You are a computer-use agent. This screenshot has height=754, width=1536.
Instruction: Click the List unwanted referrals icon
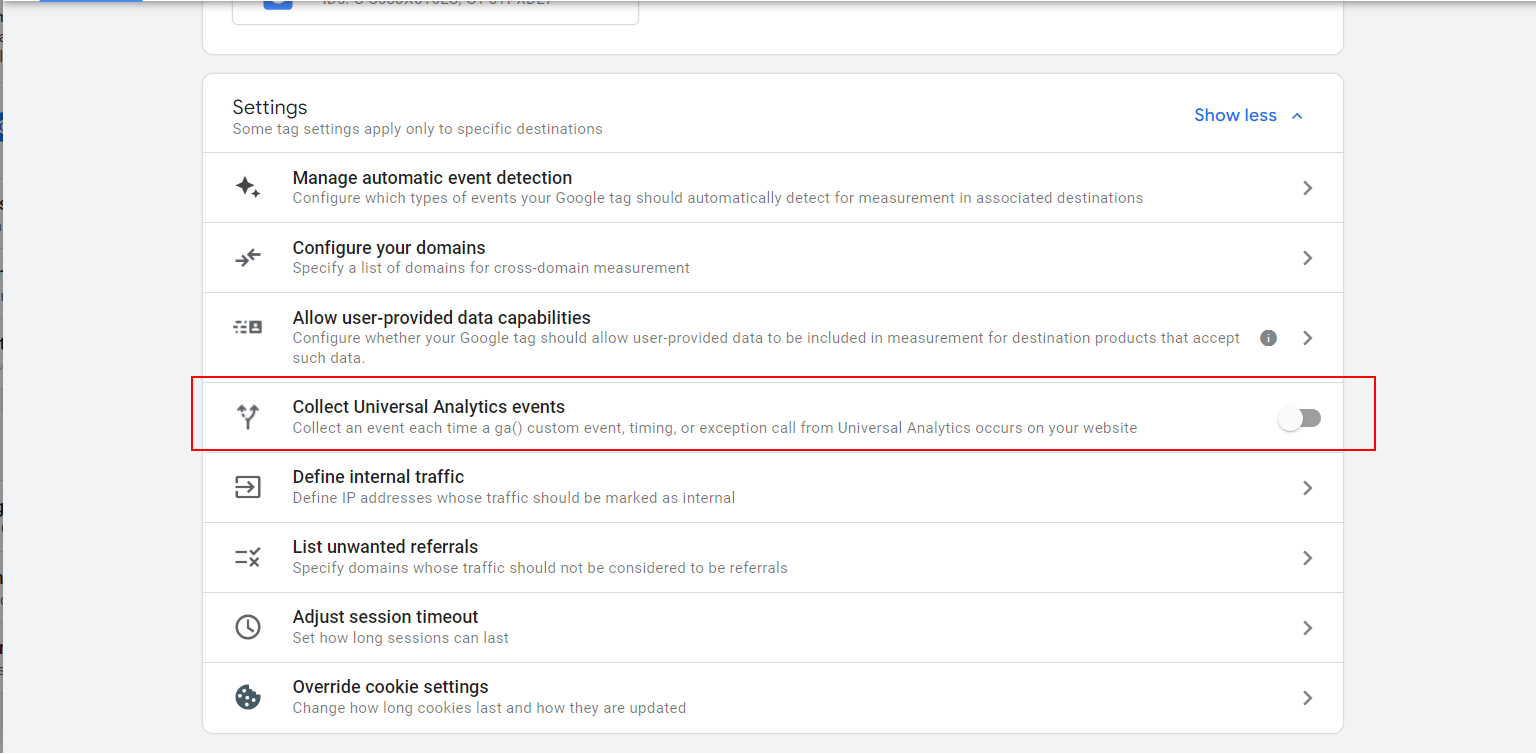pos(248,557)
